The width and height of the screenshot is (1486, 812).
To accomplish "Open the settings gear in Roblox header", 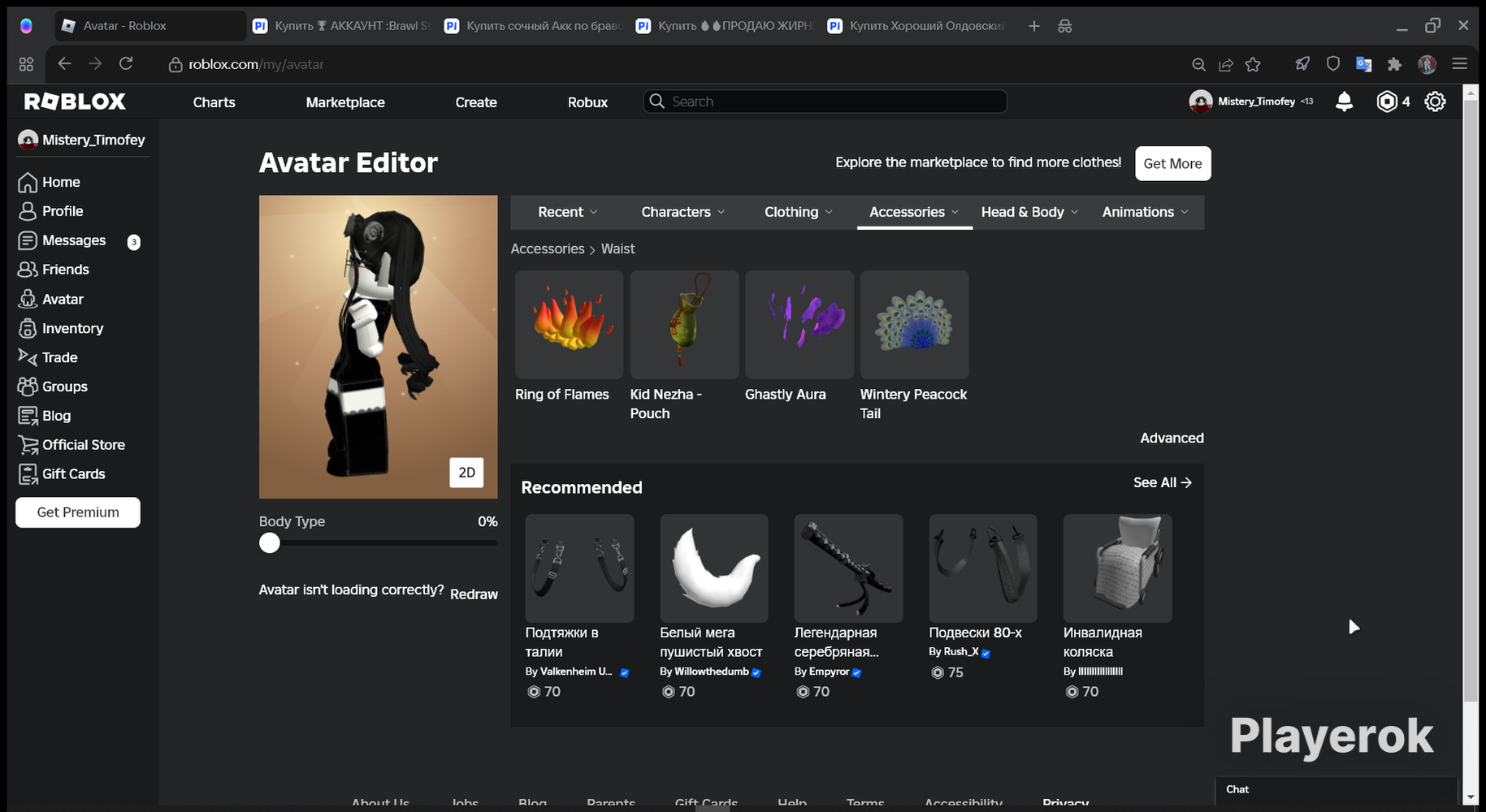I will tap(1435, 101).
